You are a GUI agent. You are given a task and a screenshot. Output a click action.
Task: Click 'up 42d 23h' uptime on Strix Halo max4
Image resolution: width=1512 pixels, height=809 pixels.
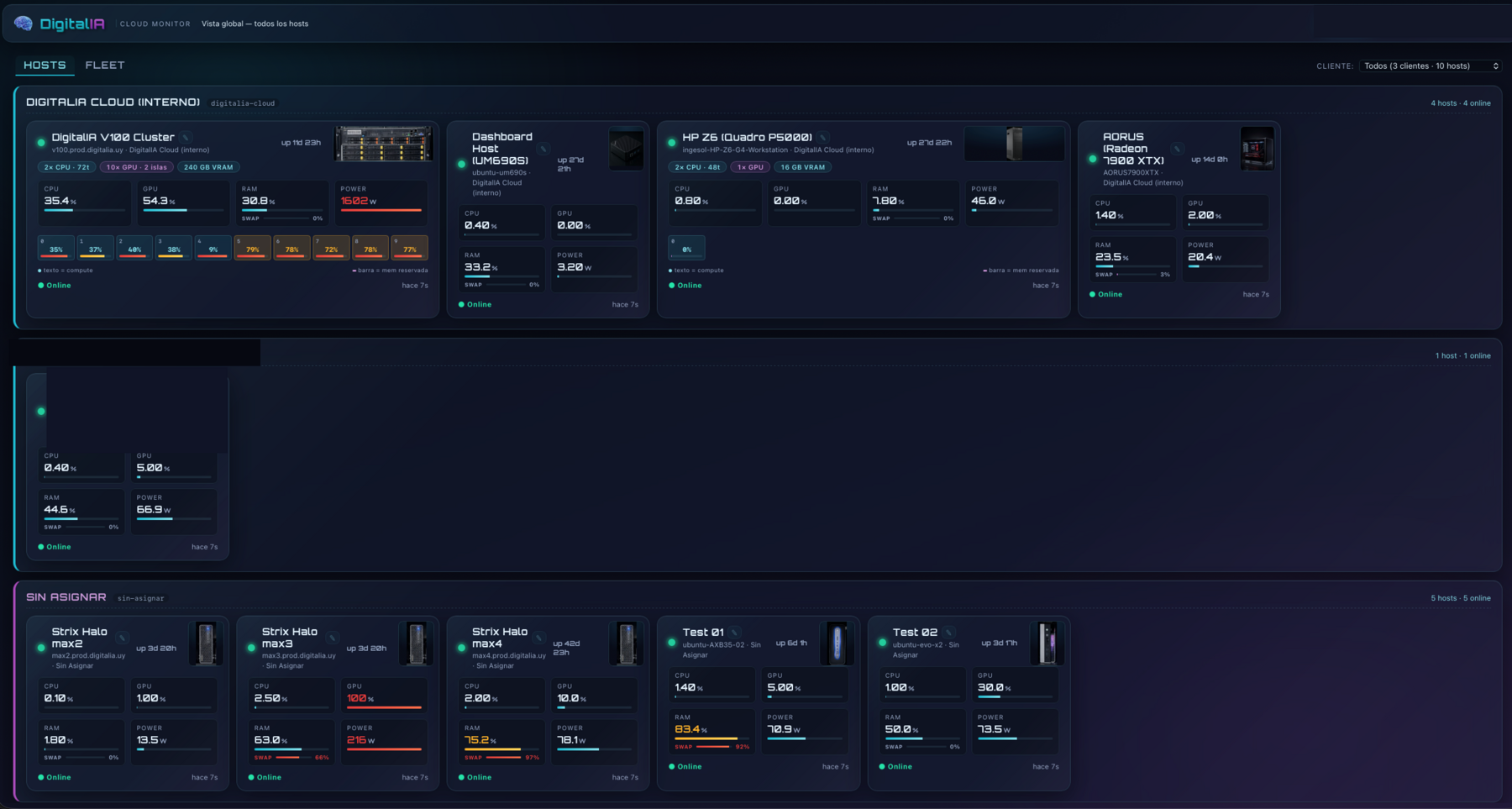pos(566,648)
